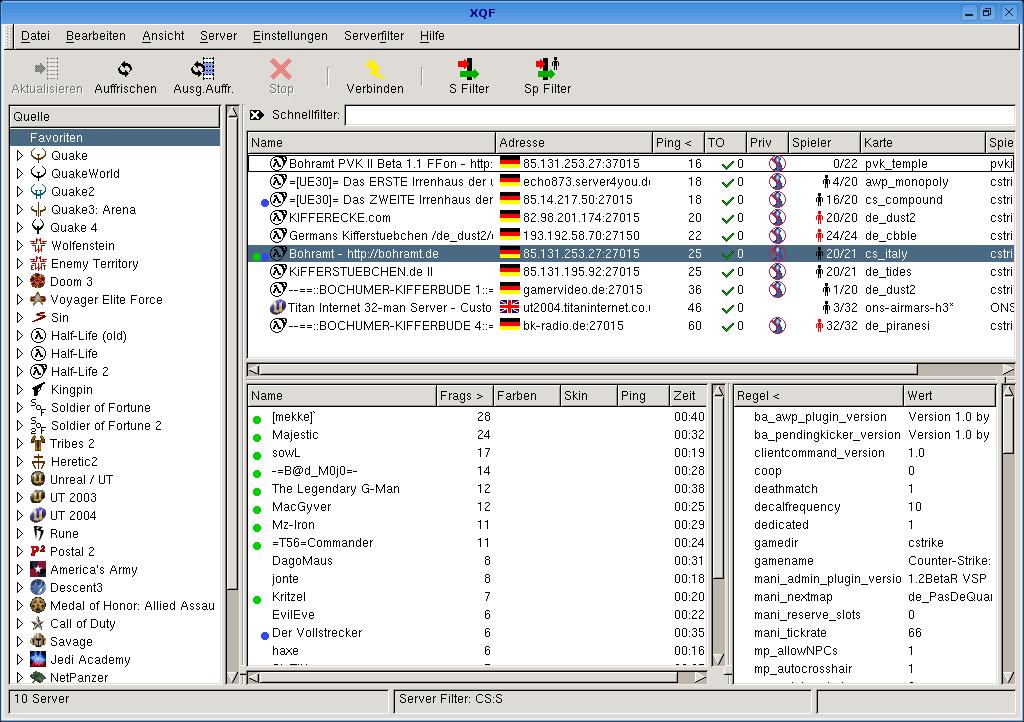Click the Ausg.Auffr. refresh selected icon
This screenshot has height=722, width=1024.
(203, 69)
